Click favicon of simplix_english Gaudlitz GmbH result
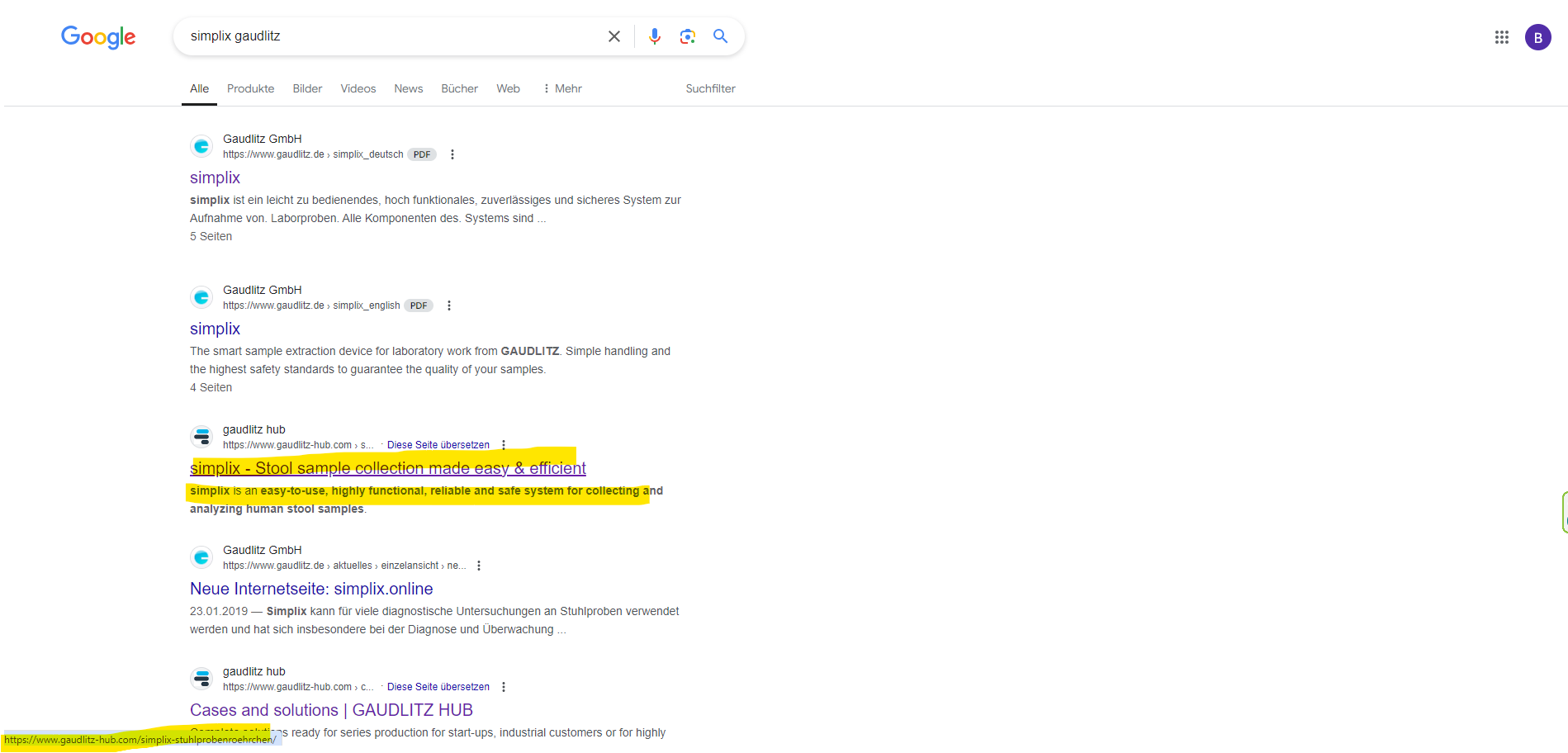1568x753 pixels. (201, 297)
